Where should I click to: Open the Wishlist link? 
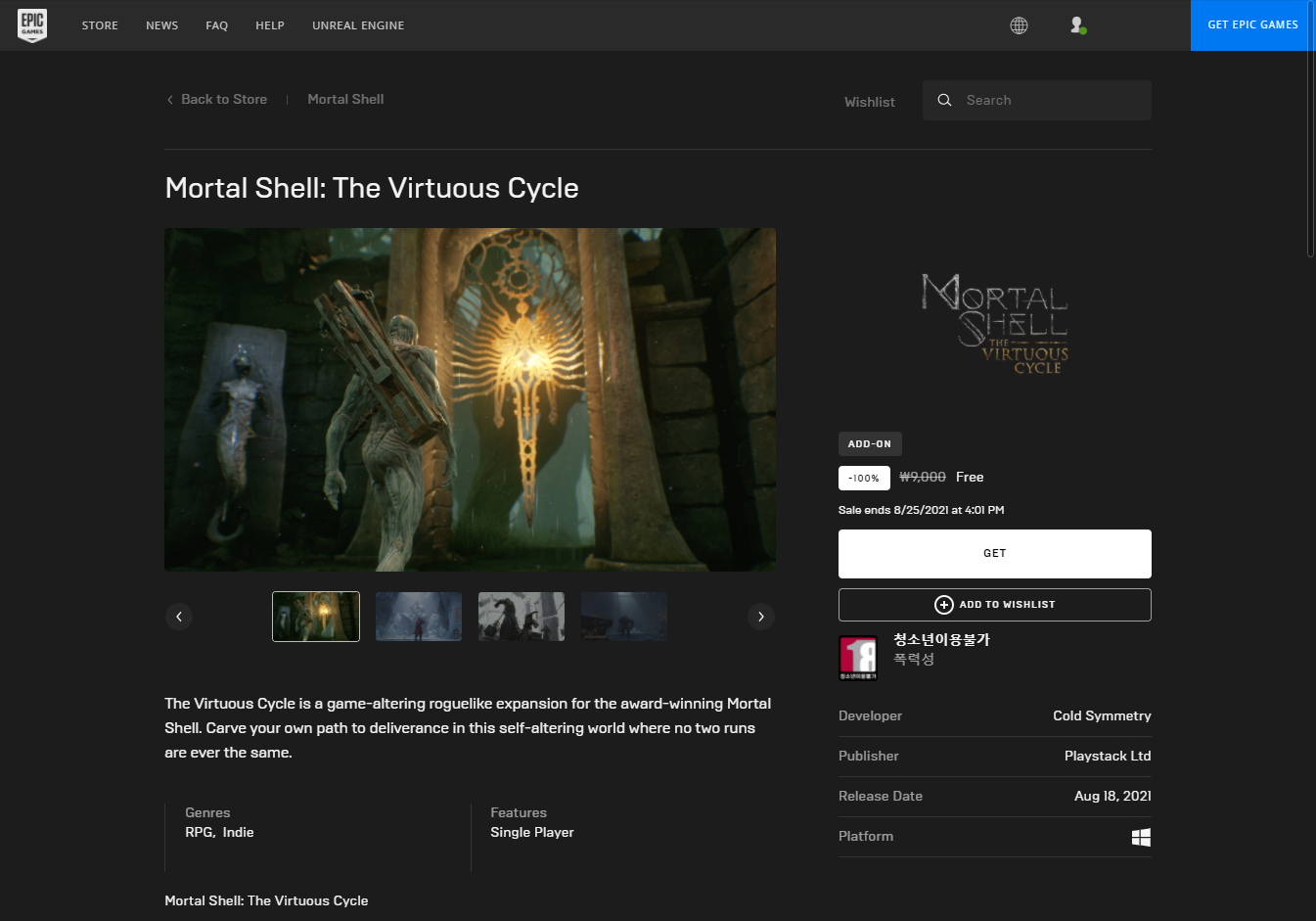(870, 102)
